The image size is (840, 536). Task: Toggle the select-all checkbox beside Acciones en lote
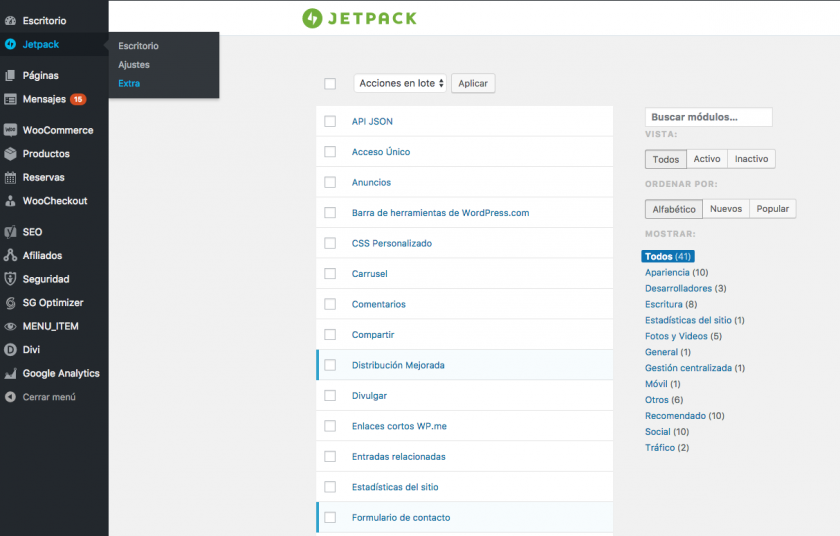(330, 84)
